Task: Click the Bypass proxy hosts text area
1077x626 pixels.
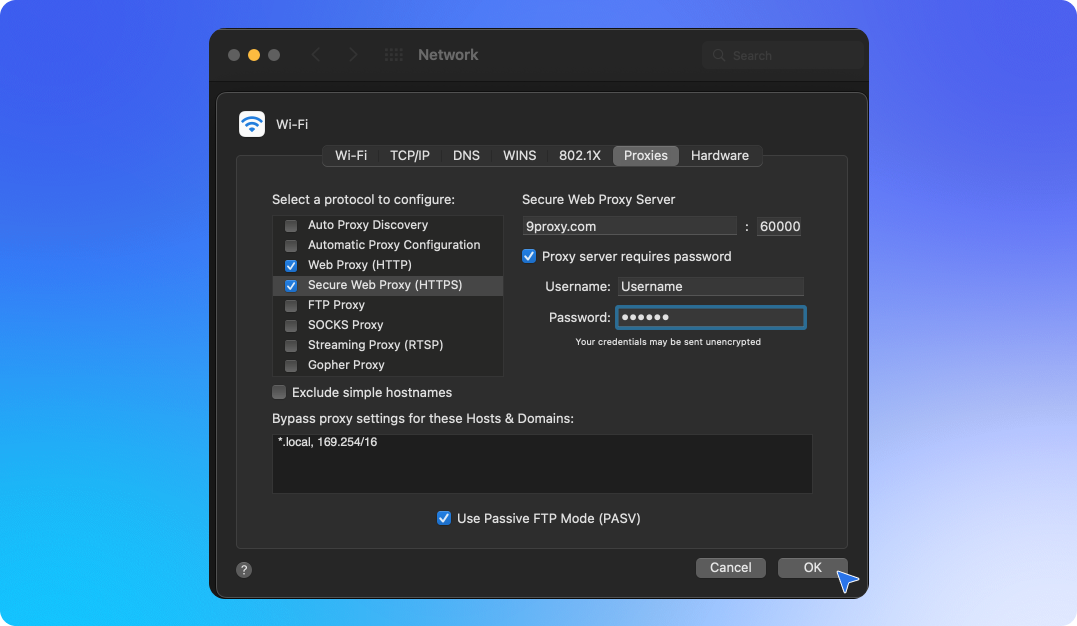Action: 542,464
